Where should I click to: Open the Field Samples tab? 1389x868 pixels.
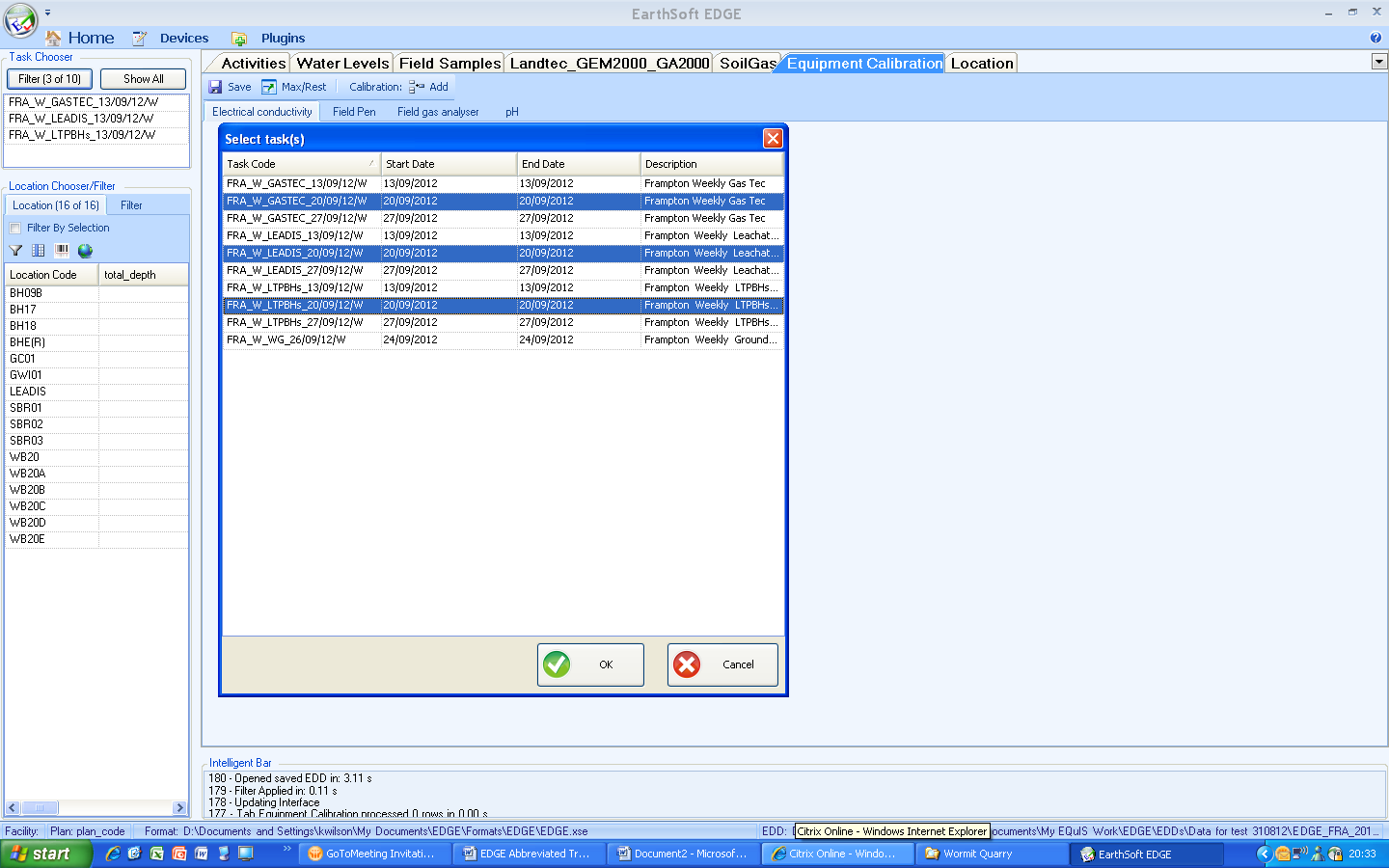point(449,64)
